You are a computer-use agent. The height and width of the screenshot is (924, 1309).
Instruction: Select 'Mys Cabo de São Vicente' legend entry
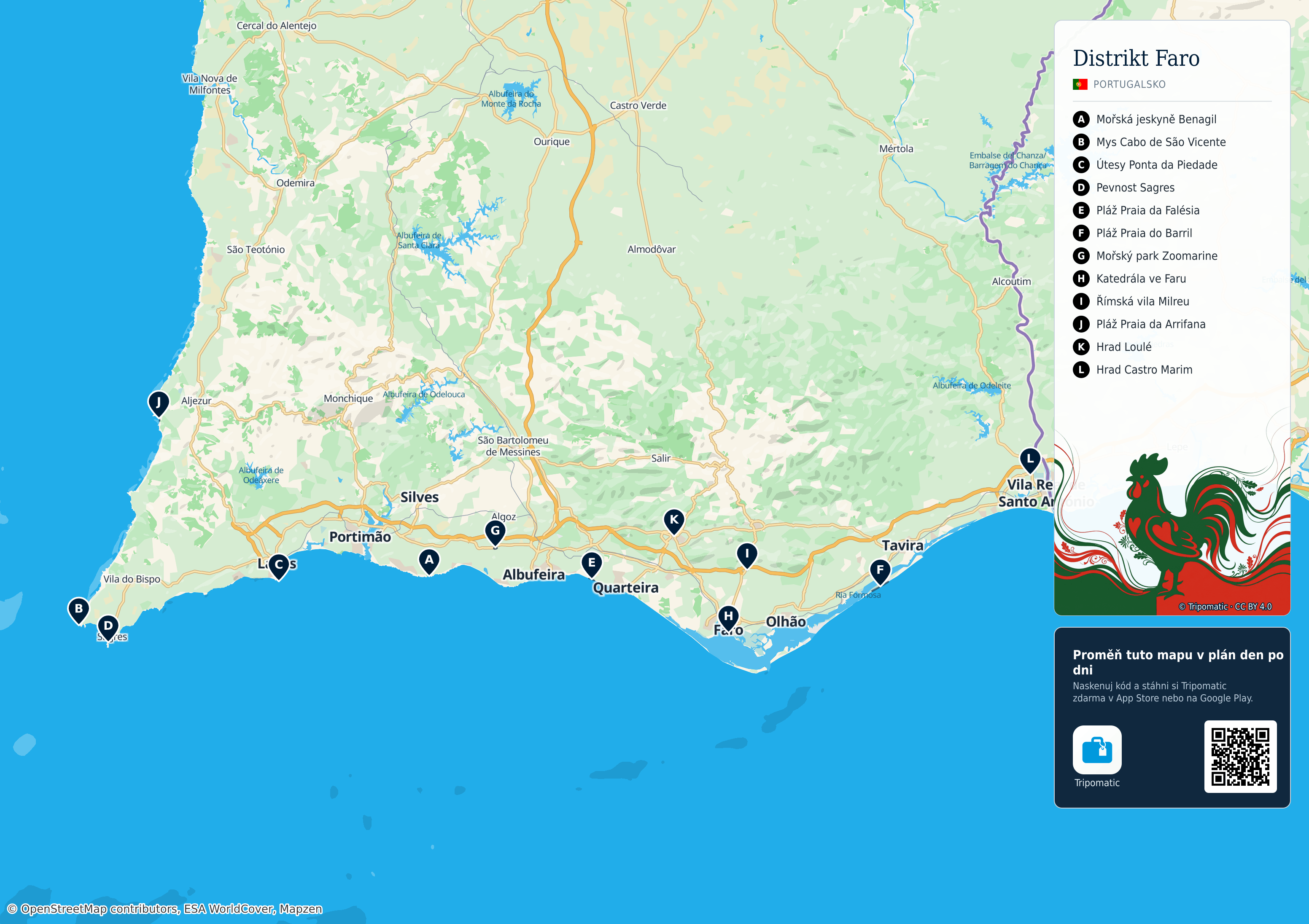pyautogui.click(x=1161, y=142)
